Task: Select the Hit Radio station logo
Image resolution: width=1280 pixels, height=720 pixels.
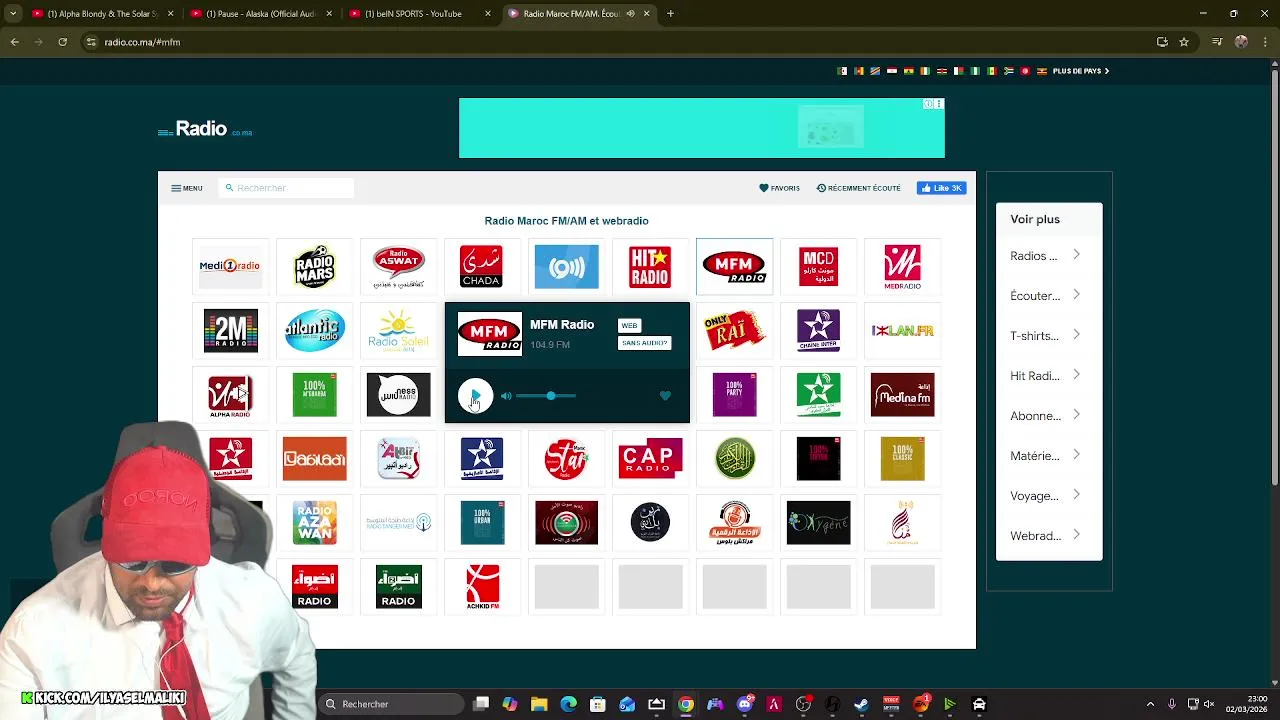Action: [650, 267]
